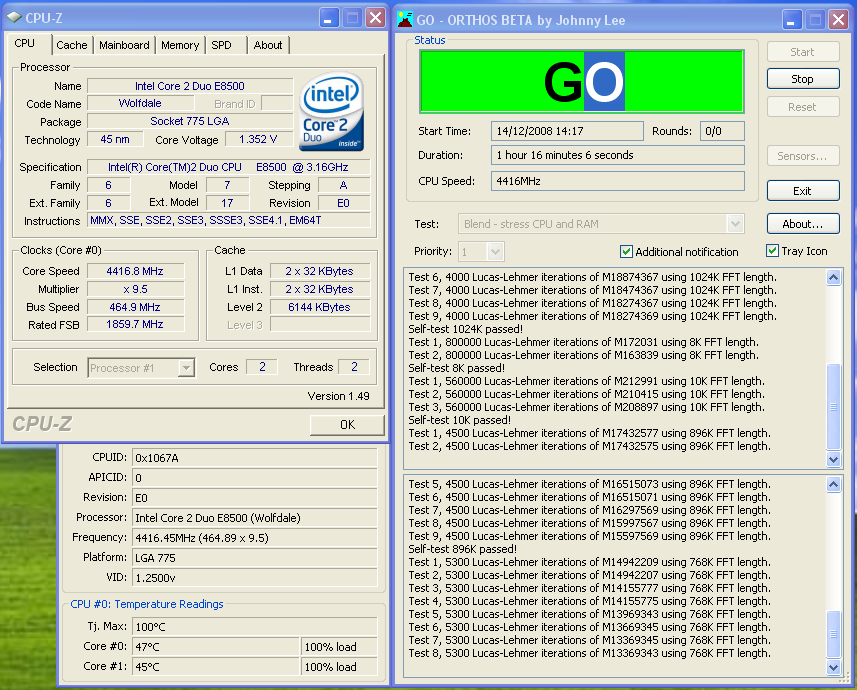Image resolution: width=857 pixels, height=690 pixels.
Task: Click the Instructions MMX, SSE list field
Action: tap(228, 220)
